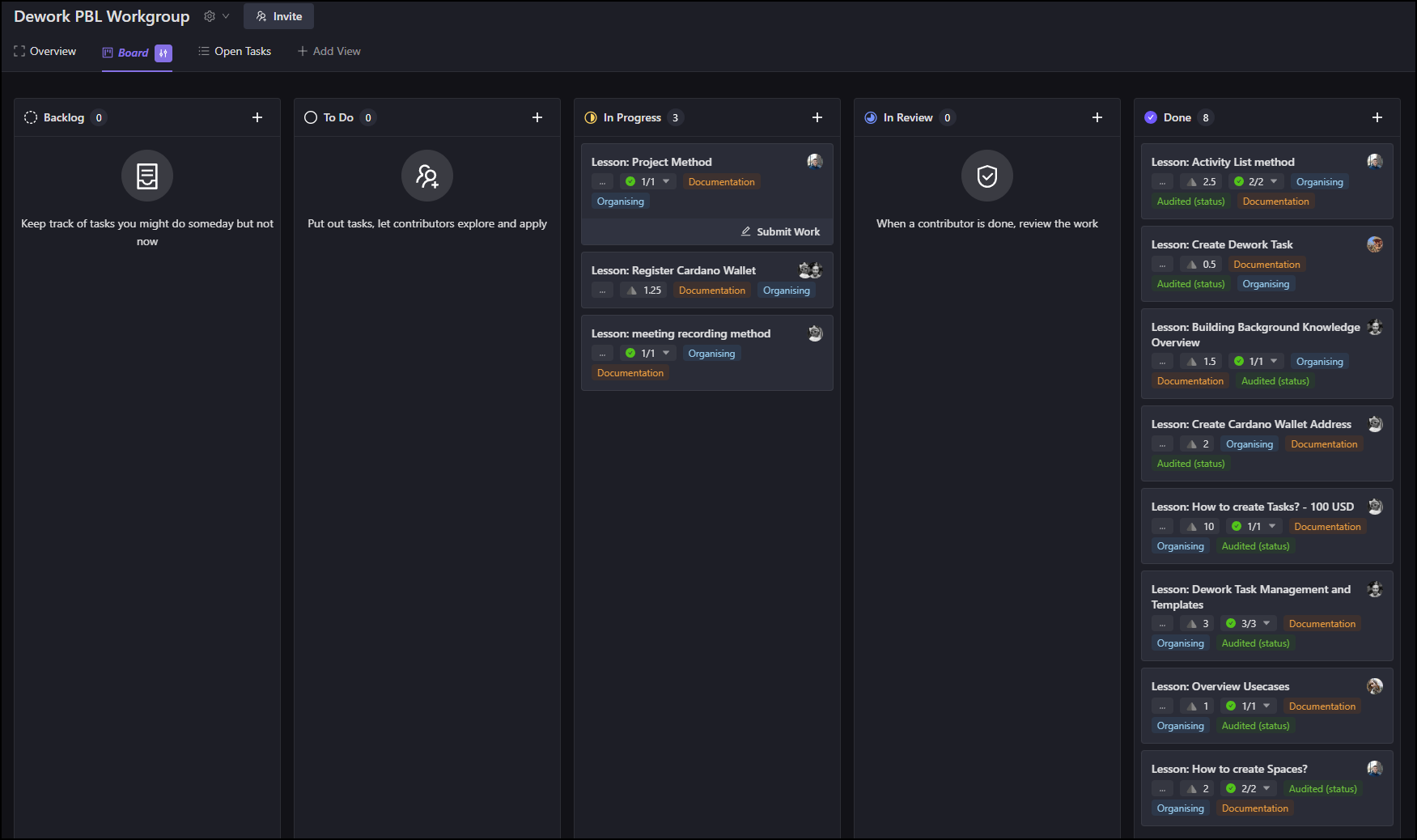Expand chevron beside the settings gear

point(226,16)
